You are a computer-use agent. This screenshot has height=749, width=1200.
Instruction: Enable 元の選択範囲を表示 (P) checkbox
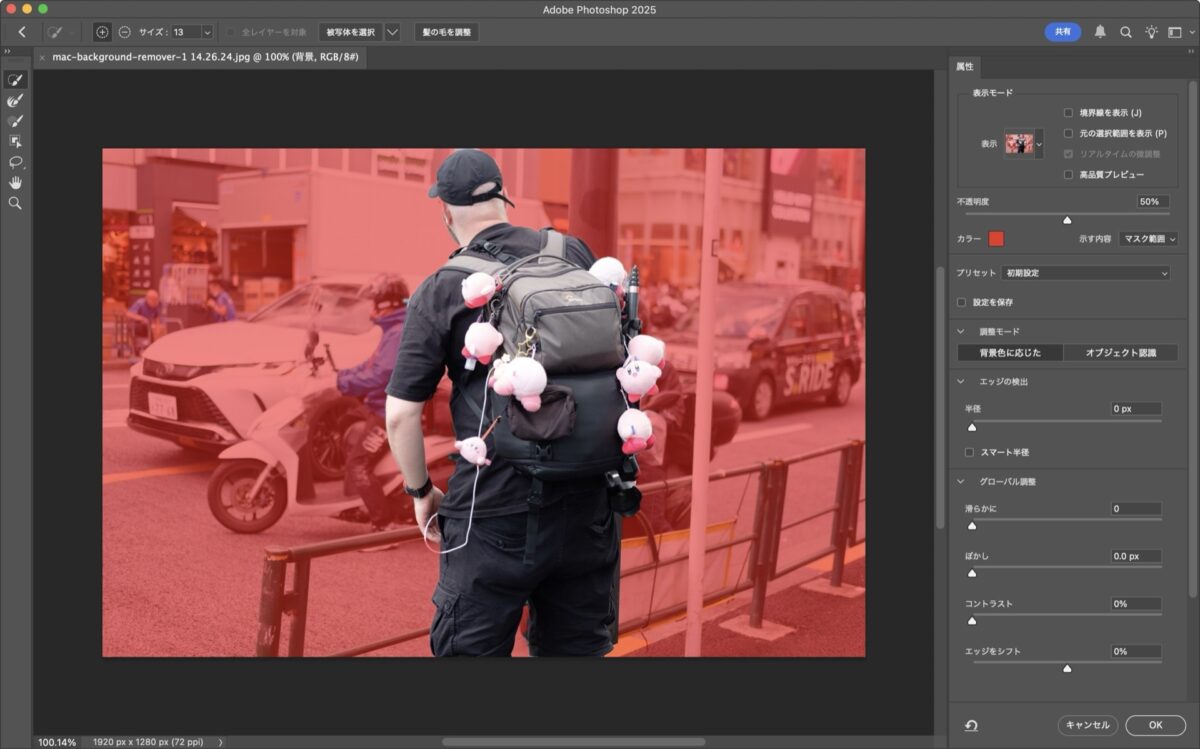(1068, 133)
